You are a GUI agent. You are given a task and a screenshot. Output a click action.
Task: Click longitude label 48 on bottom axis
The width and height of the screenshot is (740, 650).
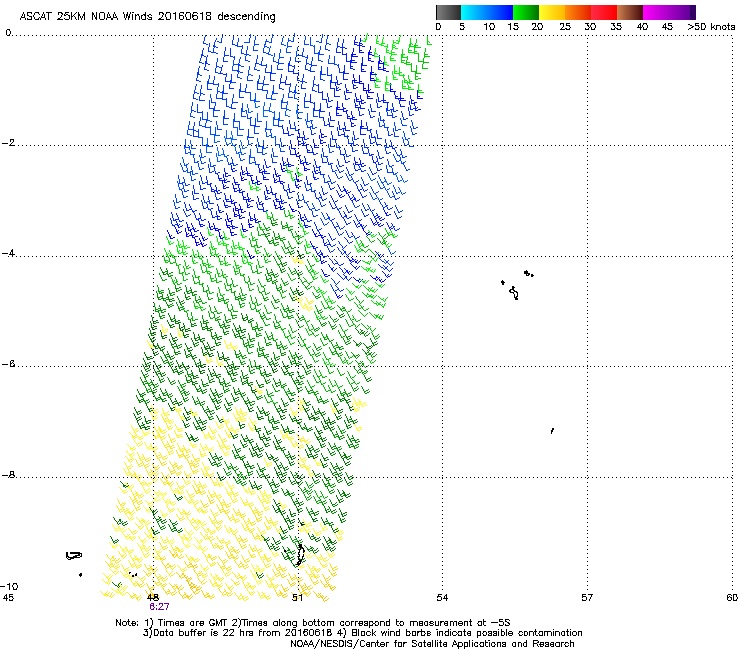(x=152, y=598)
